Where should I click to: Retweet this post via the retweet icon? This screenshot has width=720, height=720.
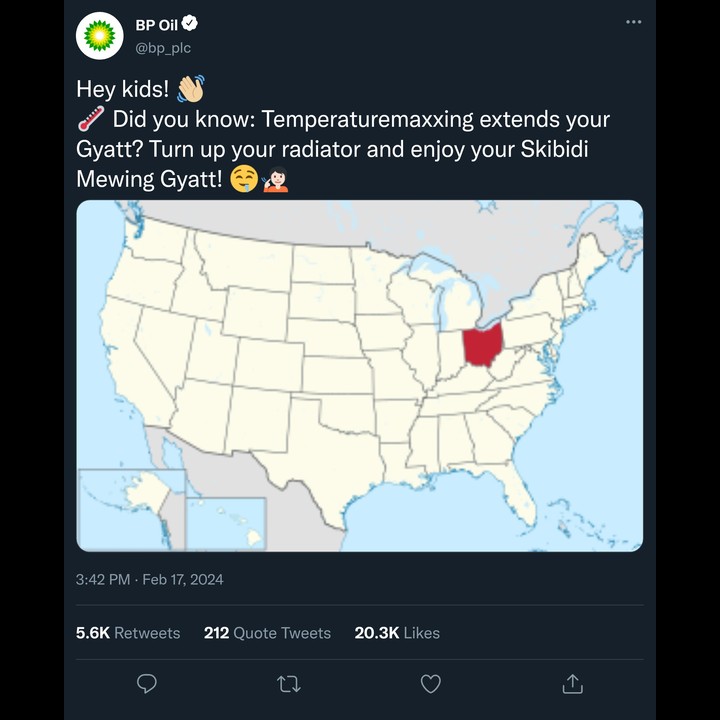coord(289,684)
